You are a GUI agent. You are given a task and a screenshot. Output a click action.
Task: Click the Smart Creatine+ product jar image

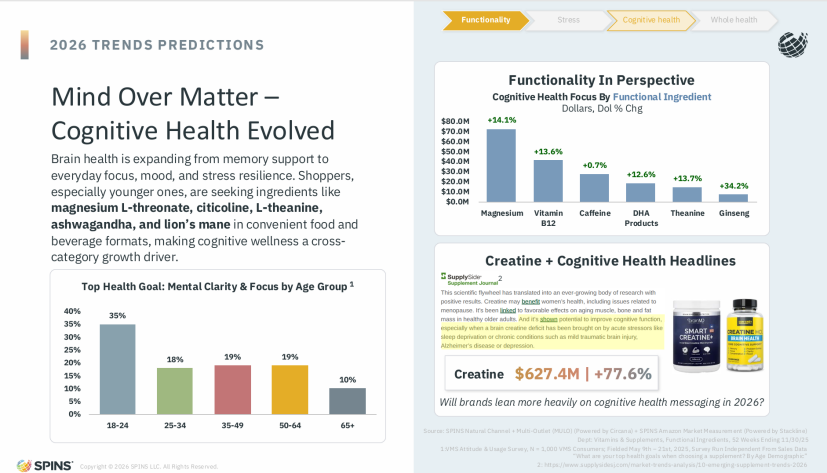coord(699,335)
